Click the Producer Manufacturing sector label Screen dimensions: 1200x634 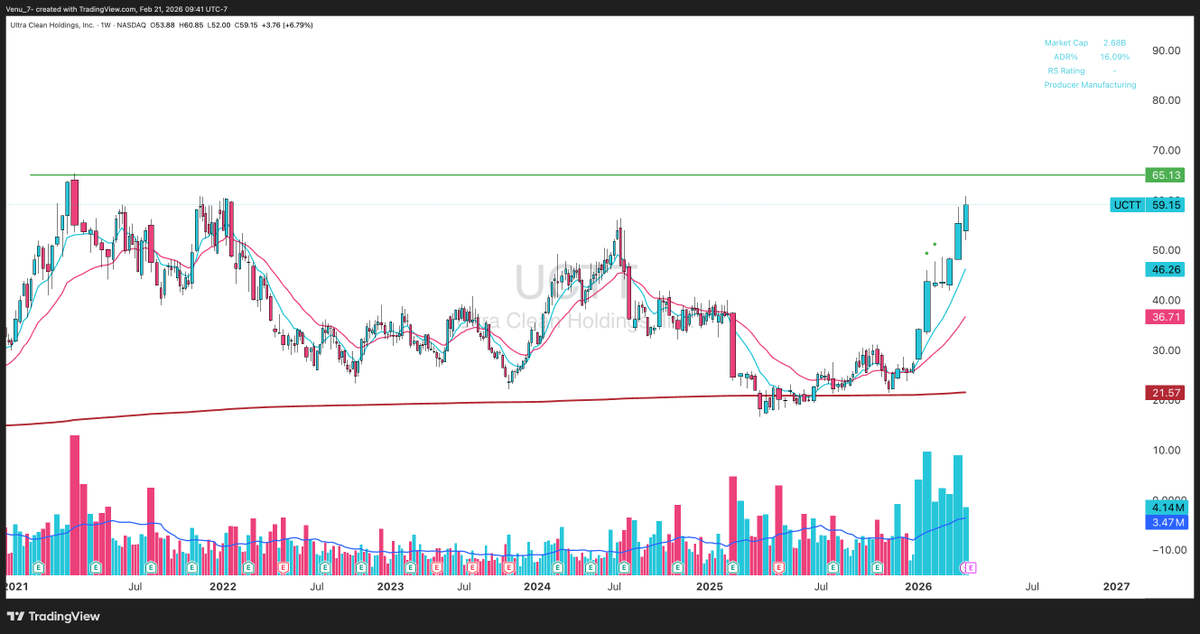(1090, 85)
